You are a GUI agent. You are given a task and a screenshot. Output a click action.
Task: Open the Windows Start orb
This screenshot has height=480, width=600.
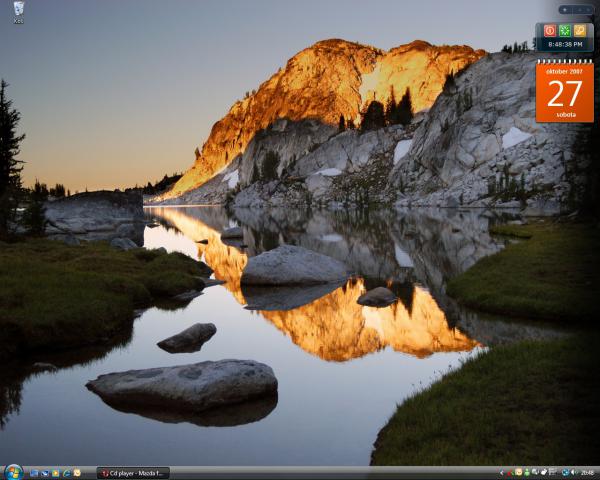click(x=13, y=472)
